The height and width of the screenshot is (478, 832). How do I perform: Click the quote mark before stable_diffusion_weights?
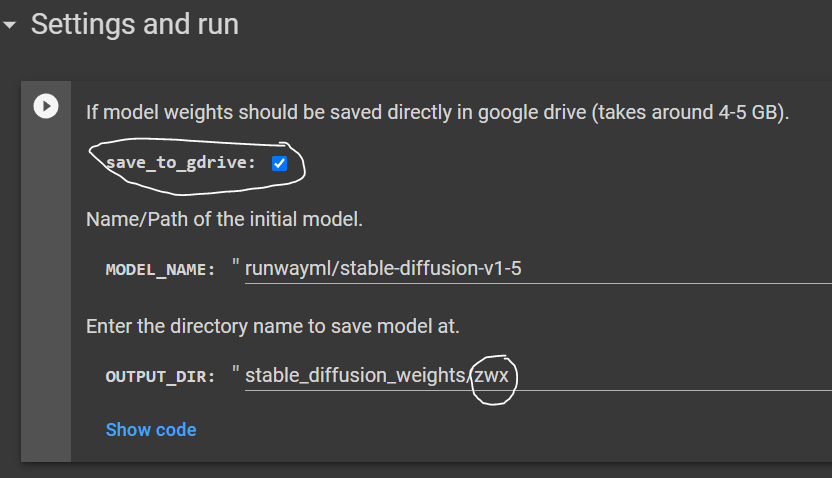point(236,369)
